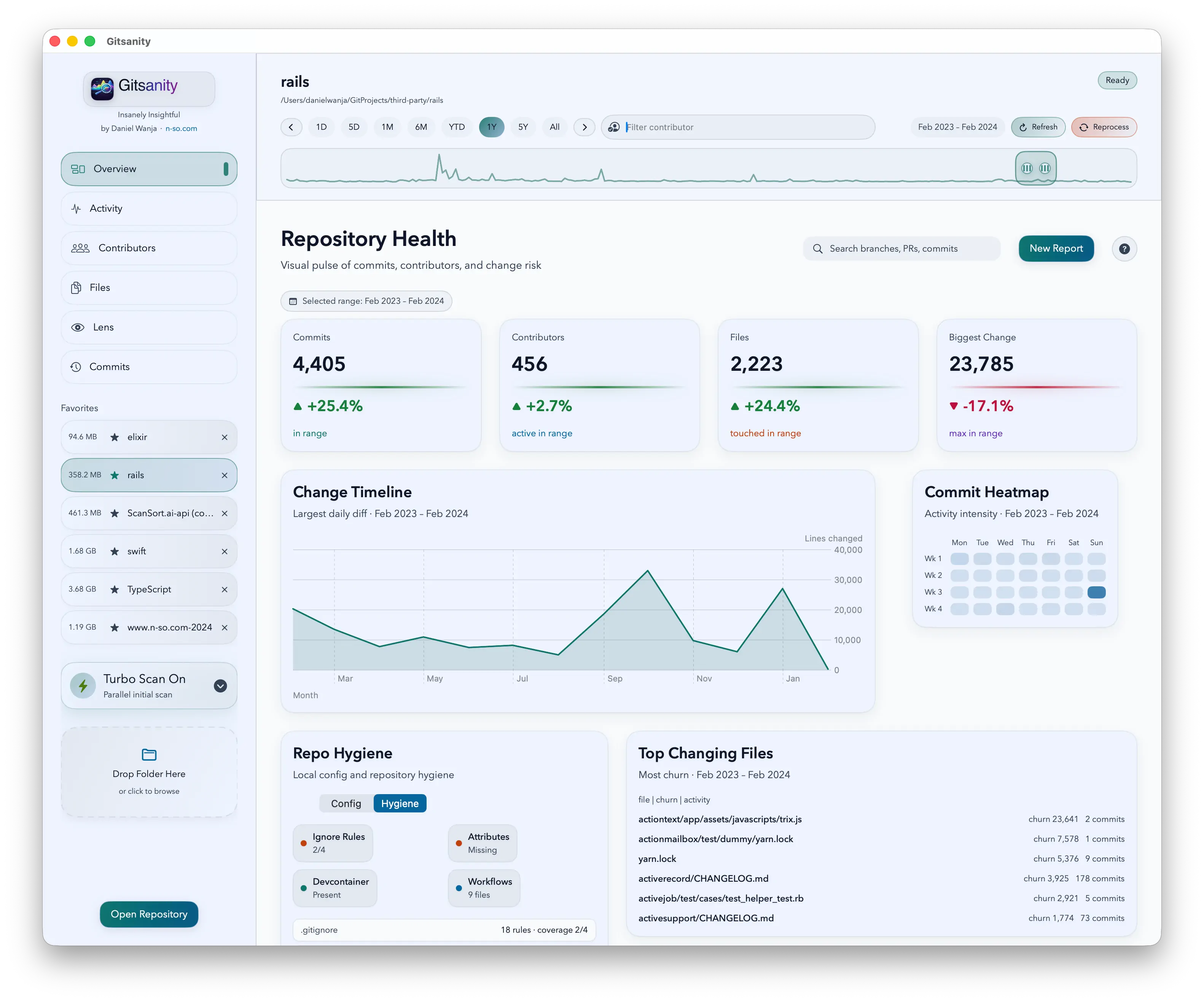Image resolution: width=1204 pixels, height=1002 pixels.
Task: Open the Commits section in sidebar
Action: point(149,367)
